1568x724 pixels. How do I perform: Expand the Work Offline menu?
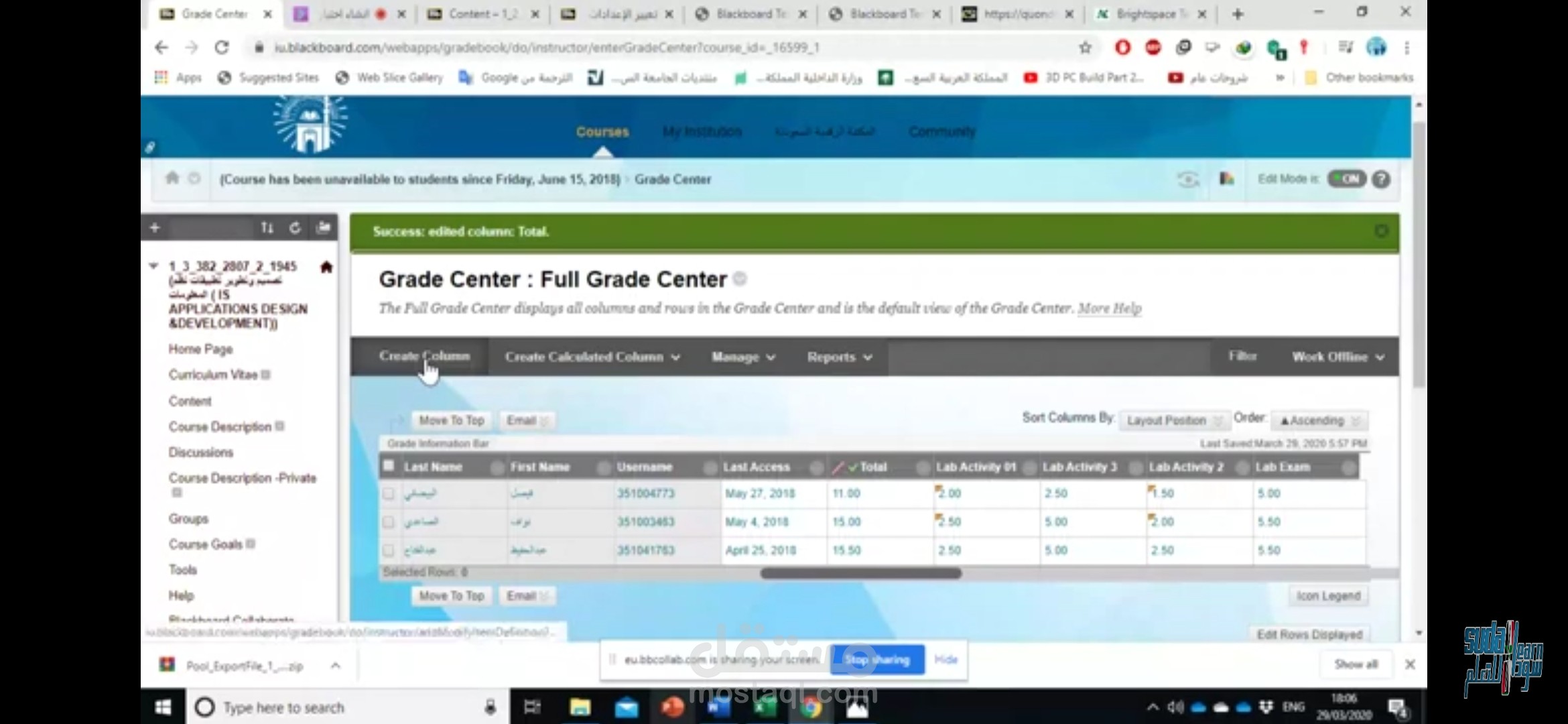pyautogui.click(x=1337, y=357)
